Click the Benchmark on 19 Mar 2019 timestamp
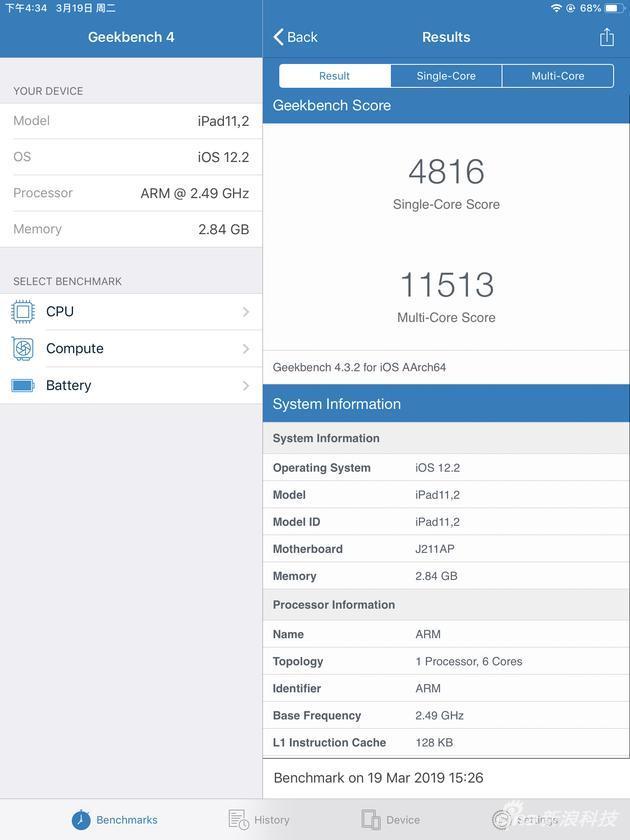 tap(378, 778)
